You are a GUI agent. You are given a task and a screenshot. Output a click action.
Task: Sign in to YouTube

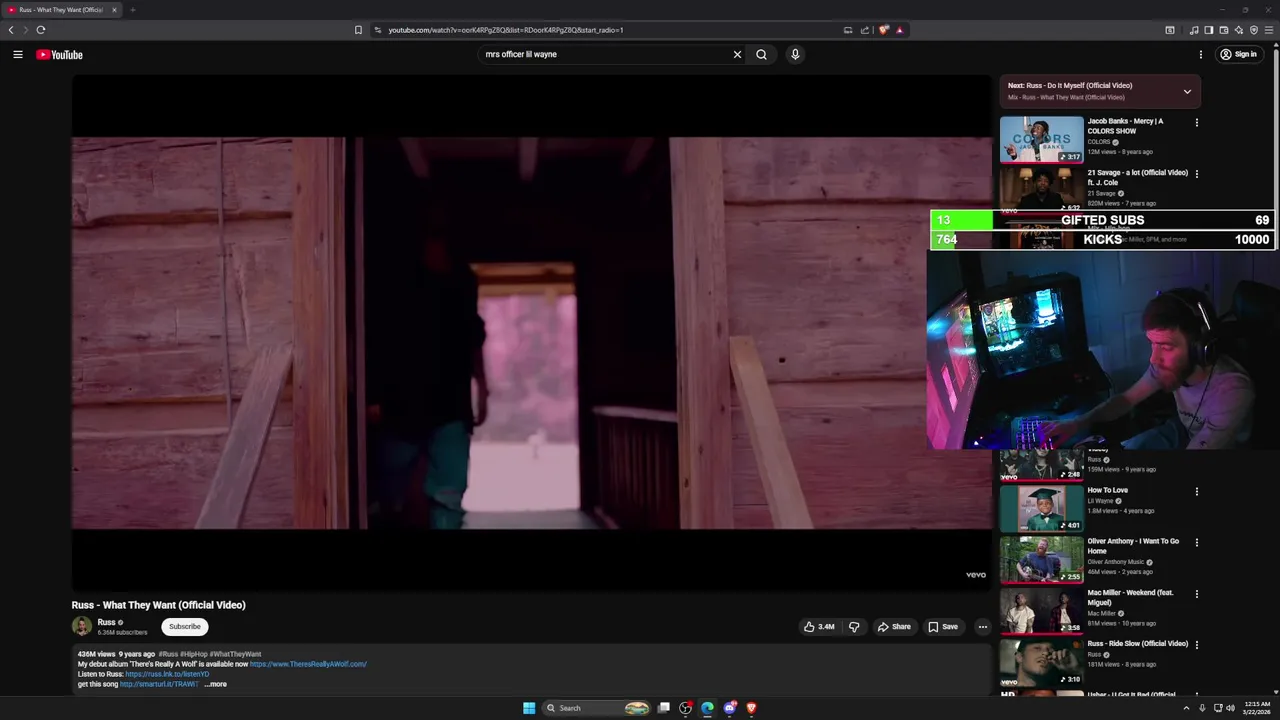pyautogui.click(x=1238, y=55)
